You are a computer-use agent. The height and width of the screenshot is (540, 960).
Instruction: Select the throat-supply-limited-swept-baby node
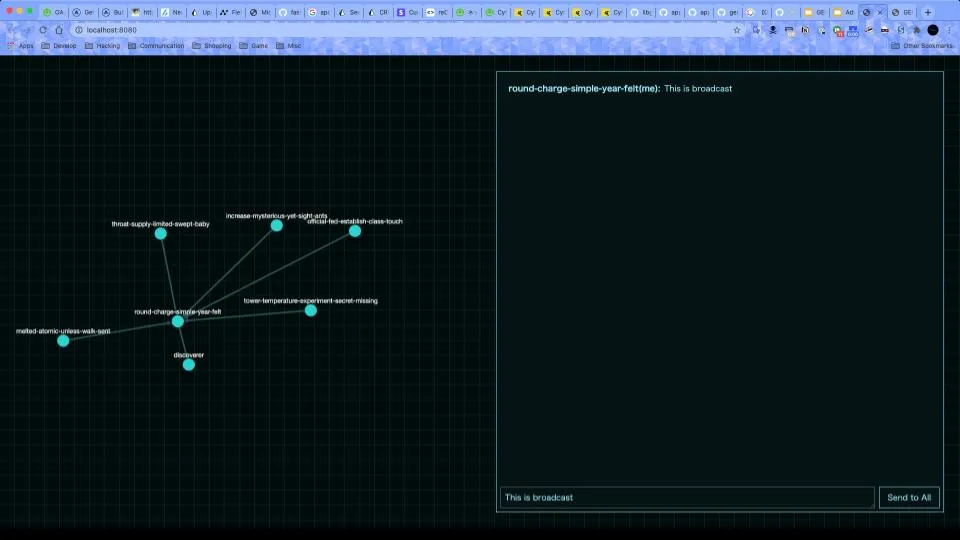[160, 233]
